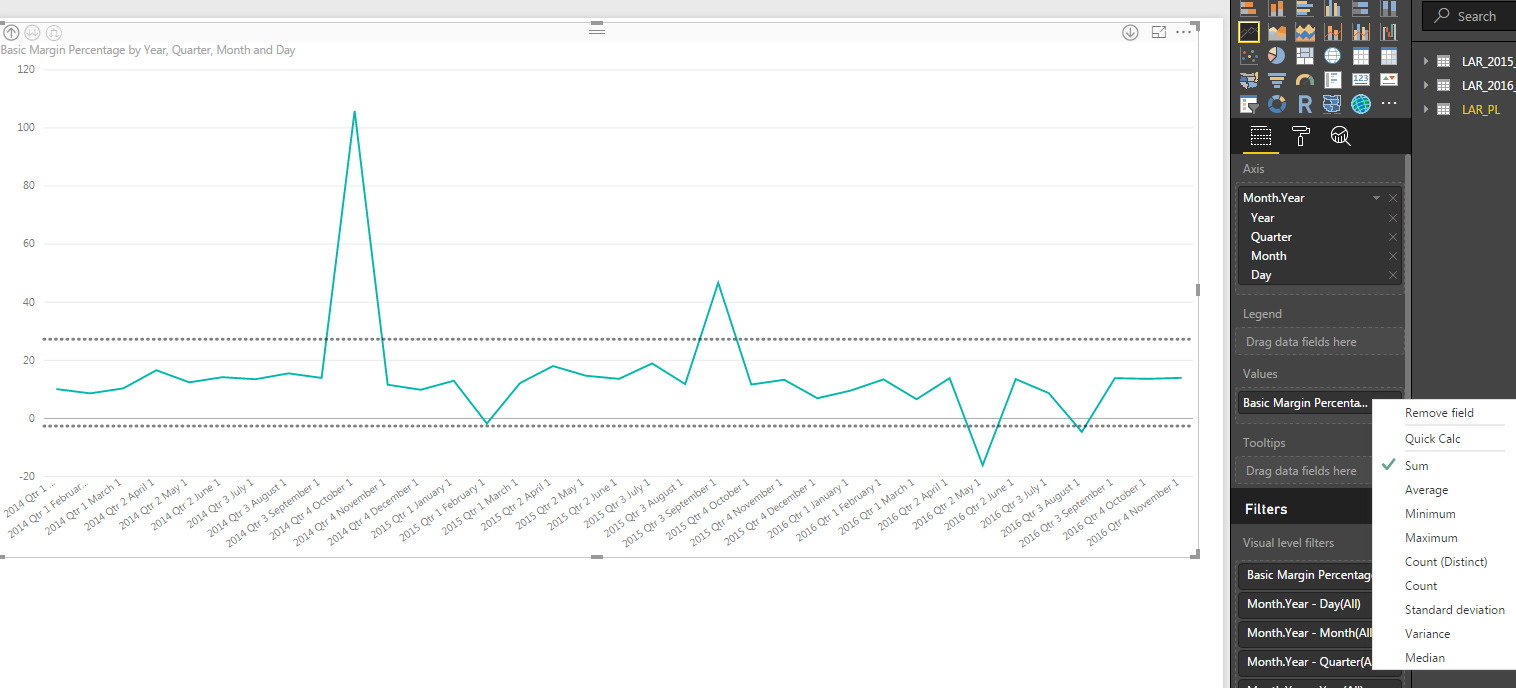Open the chart's More options ellipsis
The width and height of the screenshot is (1516, 688).
tap(1184, 32)
